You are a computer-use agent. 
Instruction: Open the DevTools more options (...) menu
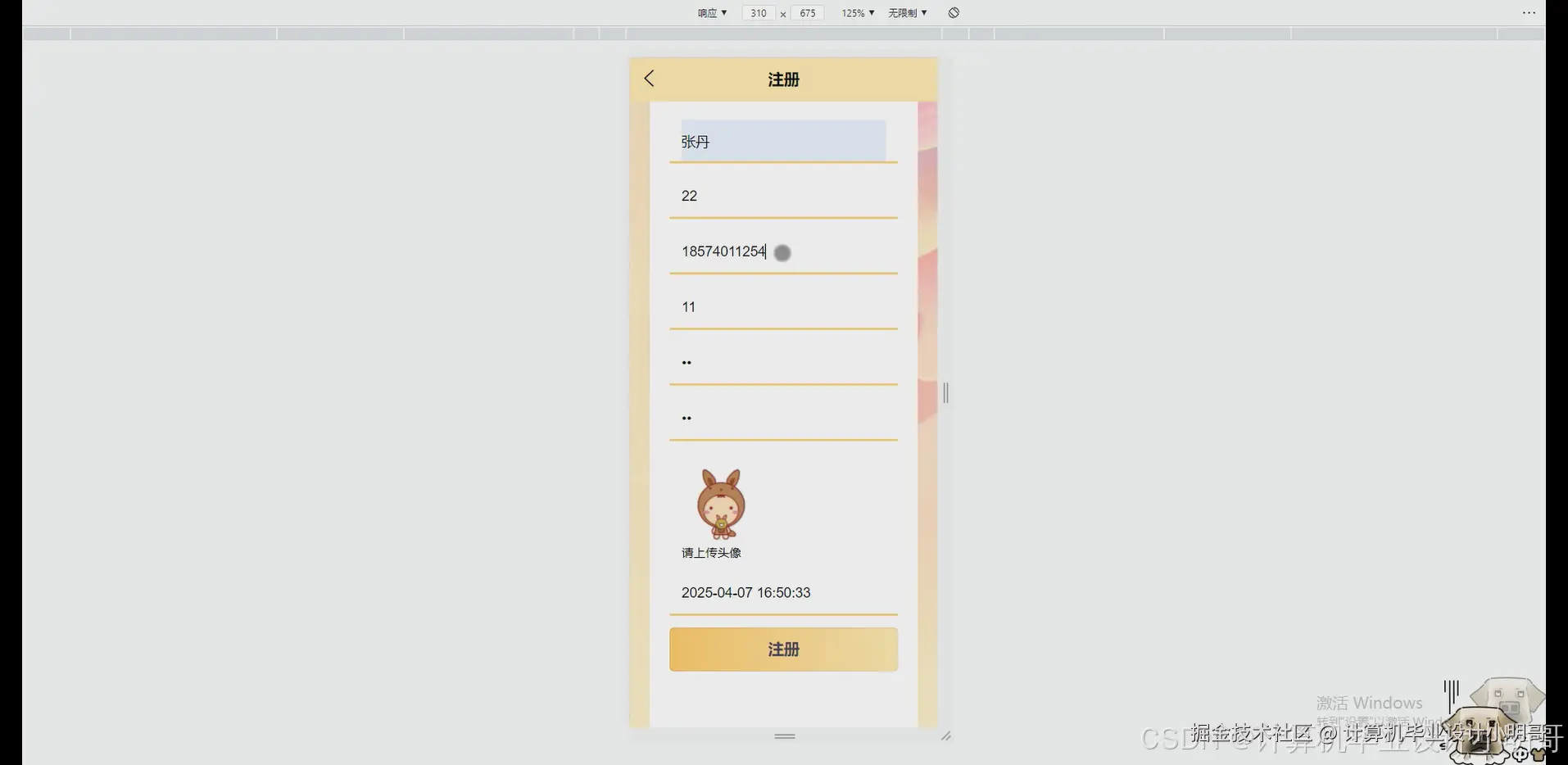point(1529,12)
